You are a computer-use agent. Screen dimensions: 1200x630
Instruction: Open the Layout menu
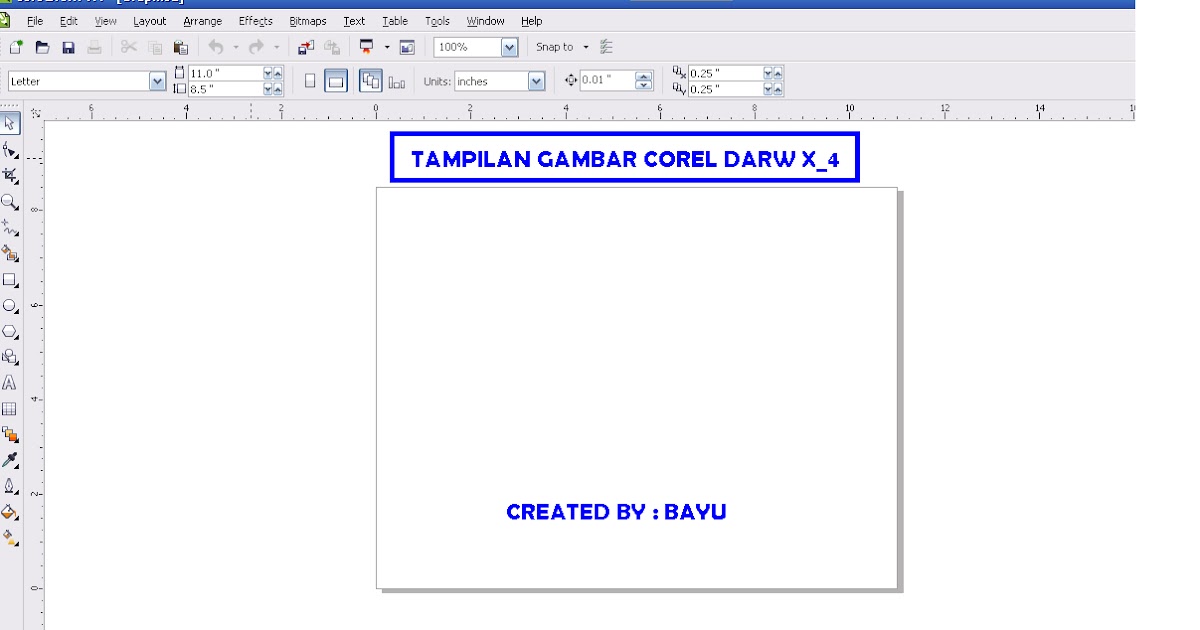coord(150,21)
